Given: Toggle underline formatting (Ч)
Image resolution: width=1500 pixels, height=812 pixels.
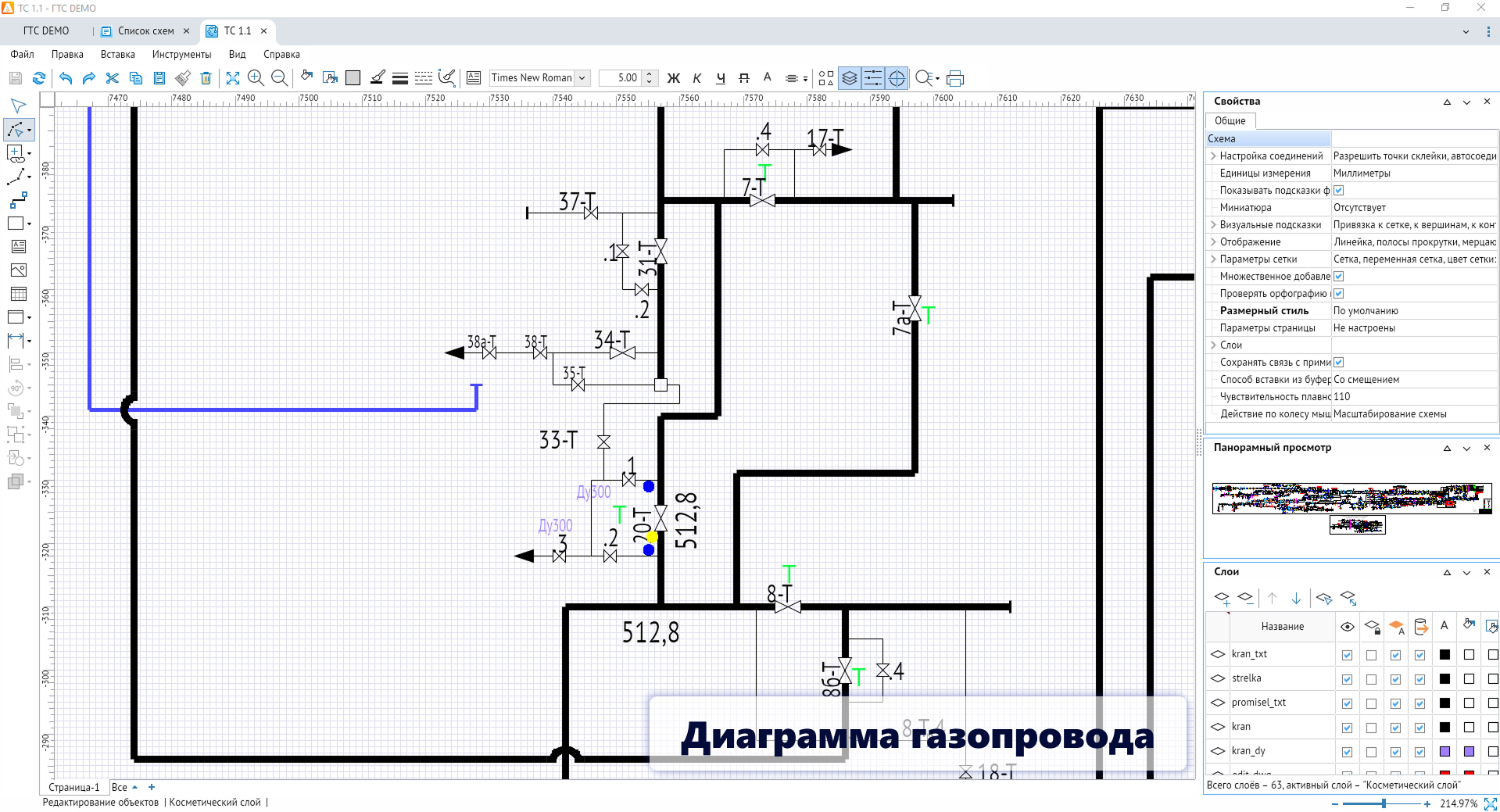Looking at the screenshot, I should pyautogui.click(x=721, y=78).
